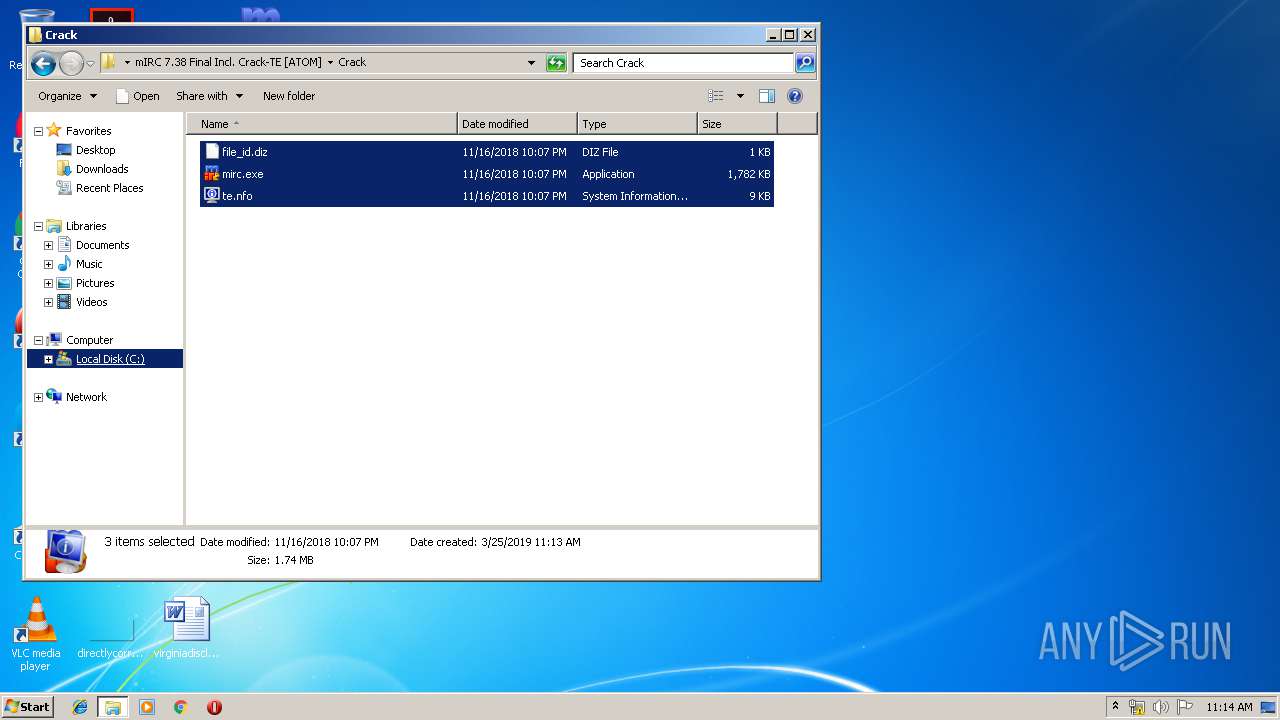
Task: Change view with the view icon
Action: (716, 96)
